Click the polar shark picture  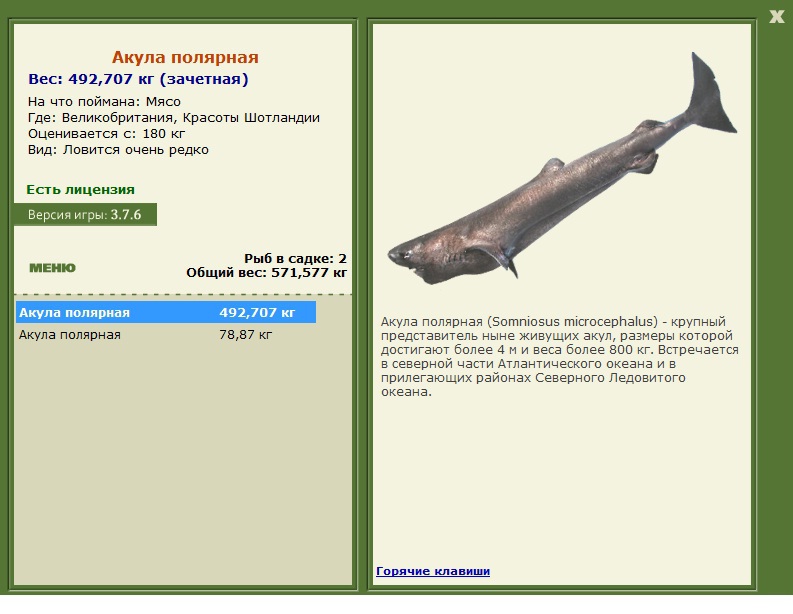tap(562, 169)
